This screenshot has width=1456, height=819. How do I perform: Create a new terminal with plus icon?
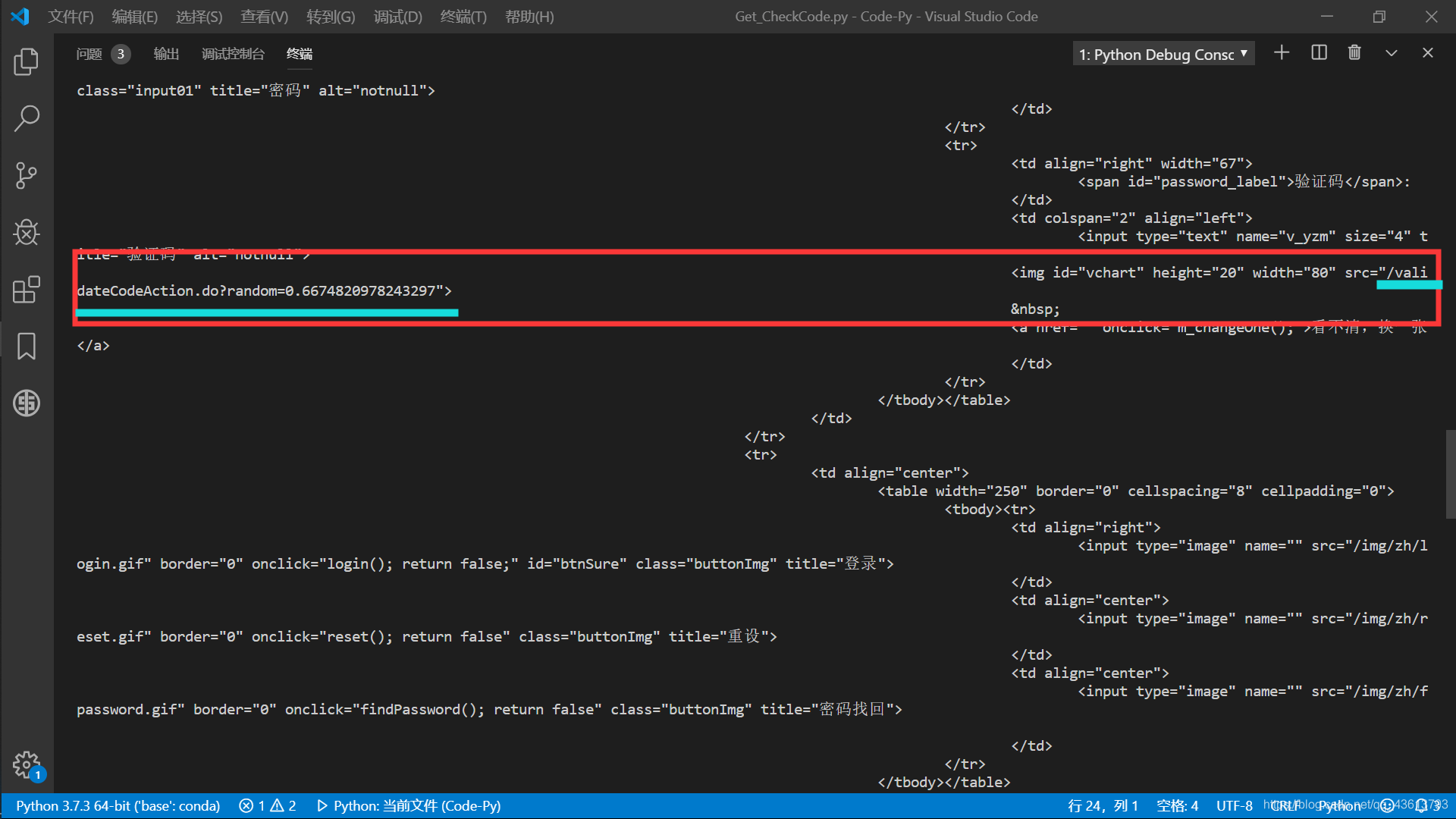(1282, 52)
